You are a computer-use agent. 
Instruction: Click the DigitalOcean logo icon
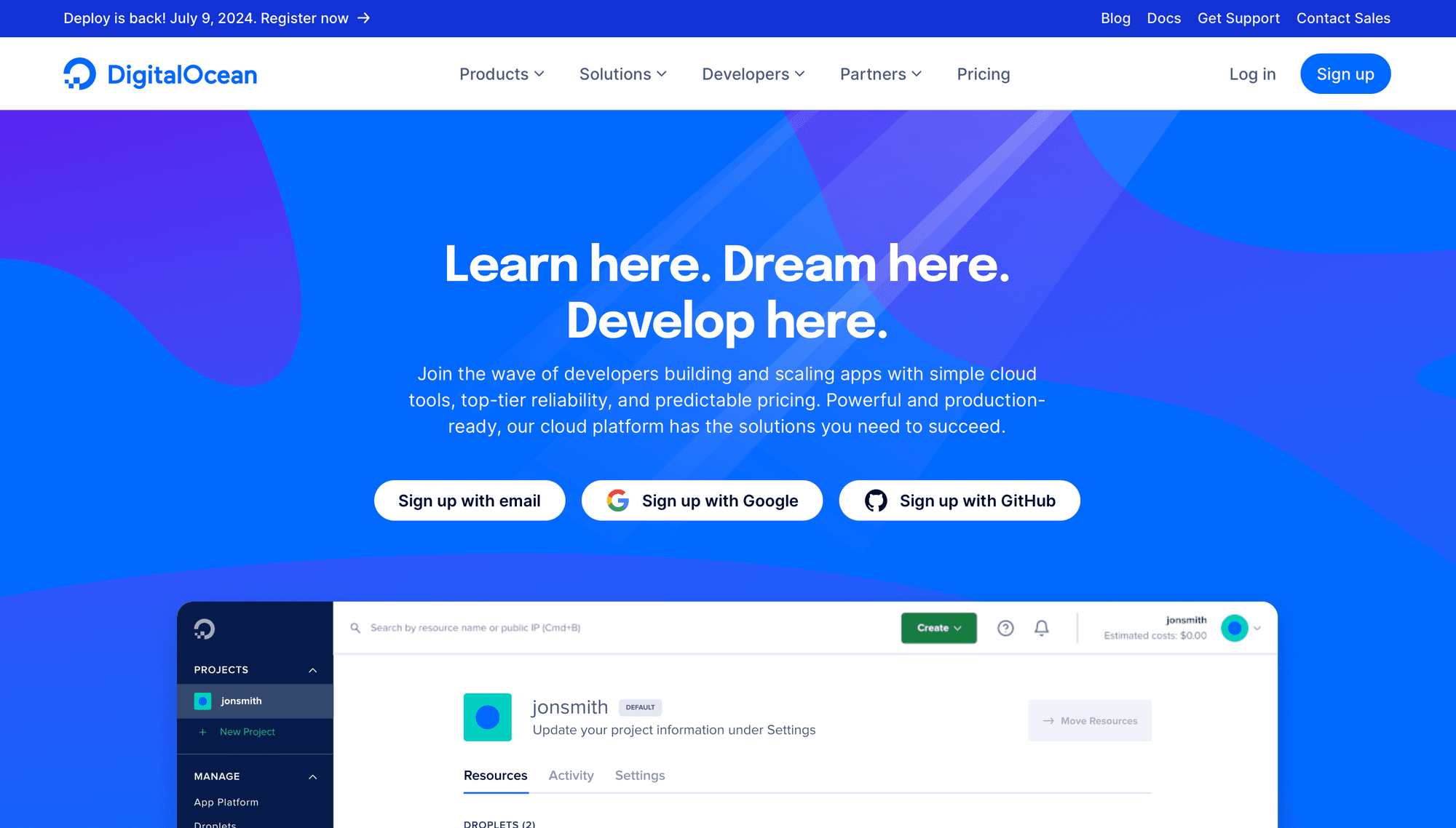78,74
